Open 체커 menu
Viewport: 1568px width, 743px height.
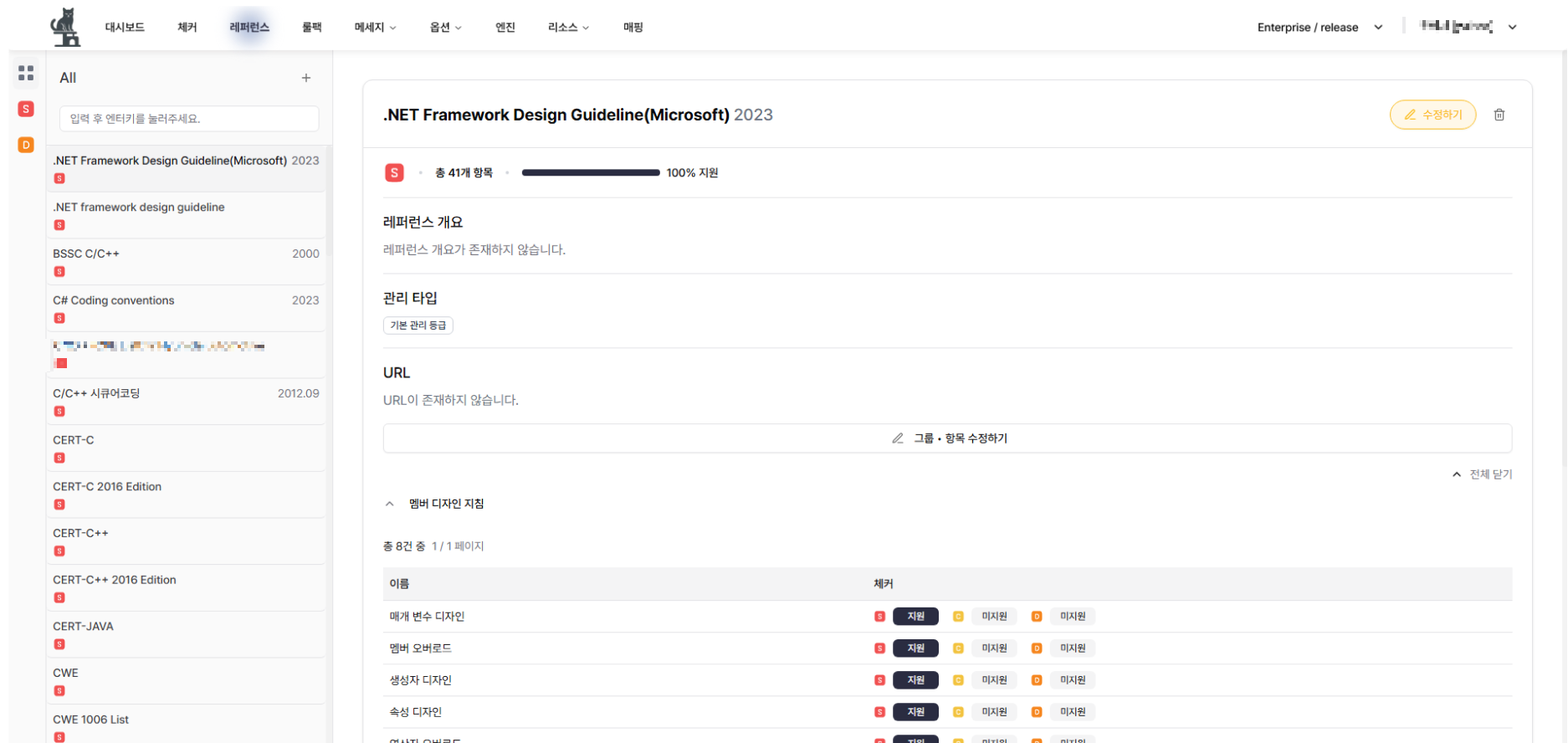tap(187, 28)
